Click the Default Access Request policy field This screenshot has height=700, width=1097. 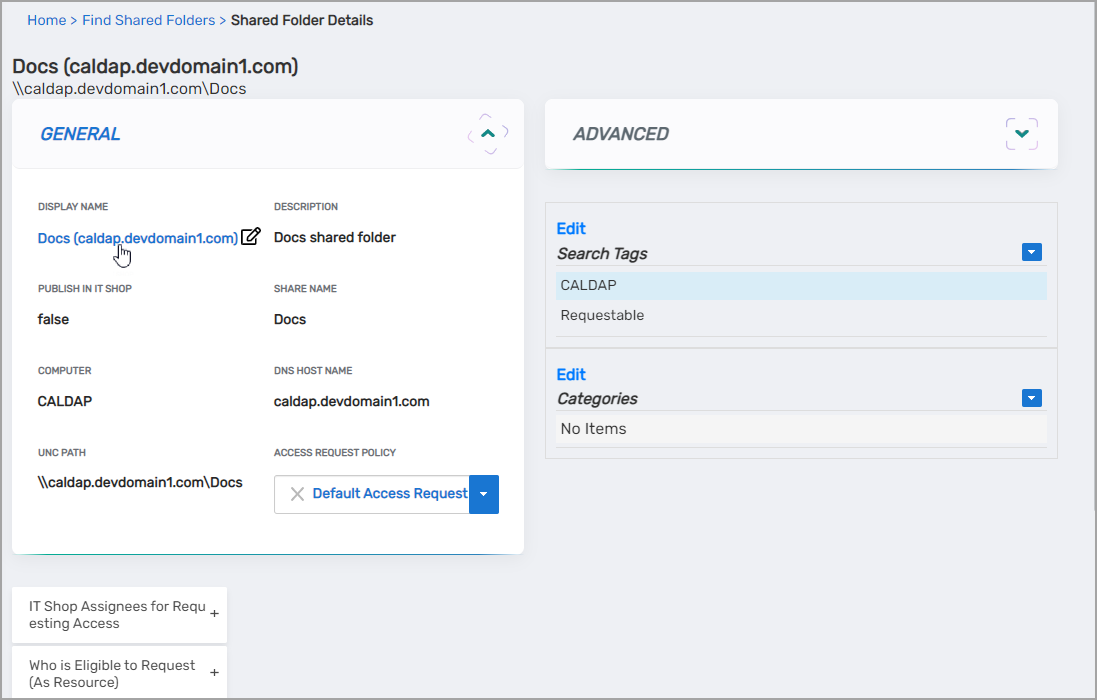click(x=389, y=494)
